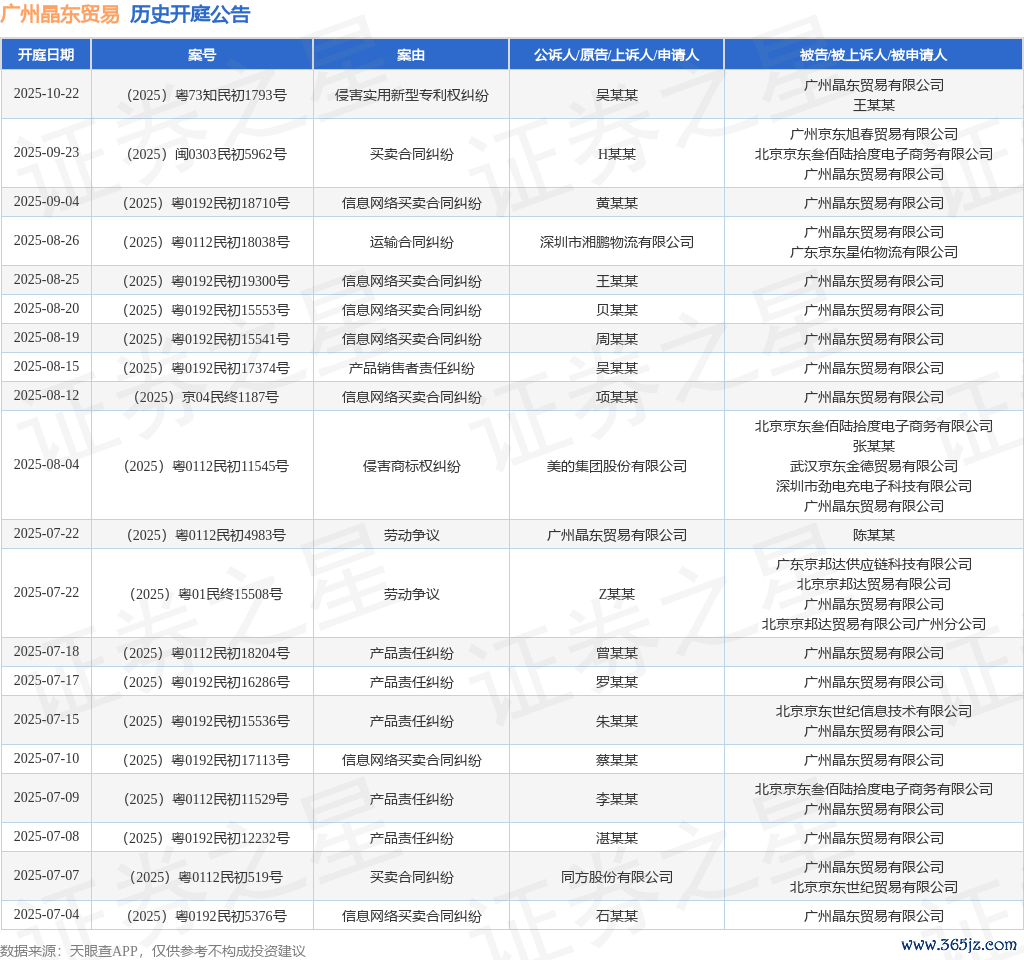Image resolution: width=1024 pixels, height=960 pixels.
Task: Select the 2025-10-22 hearing date
Action: (x=46, y=93)
